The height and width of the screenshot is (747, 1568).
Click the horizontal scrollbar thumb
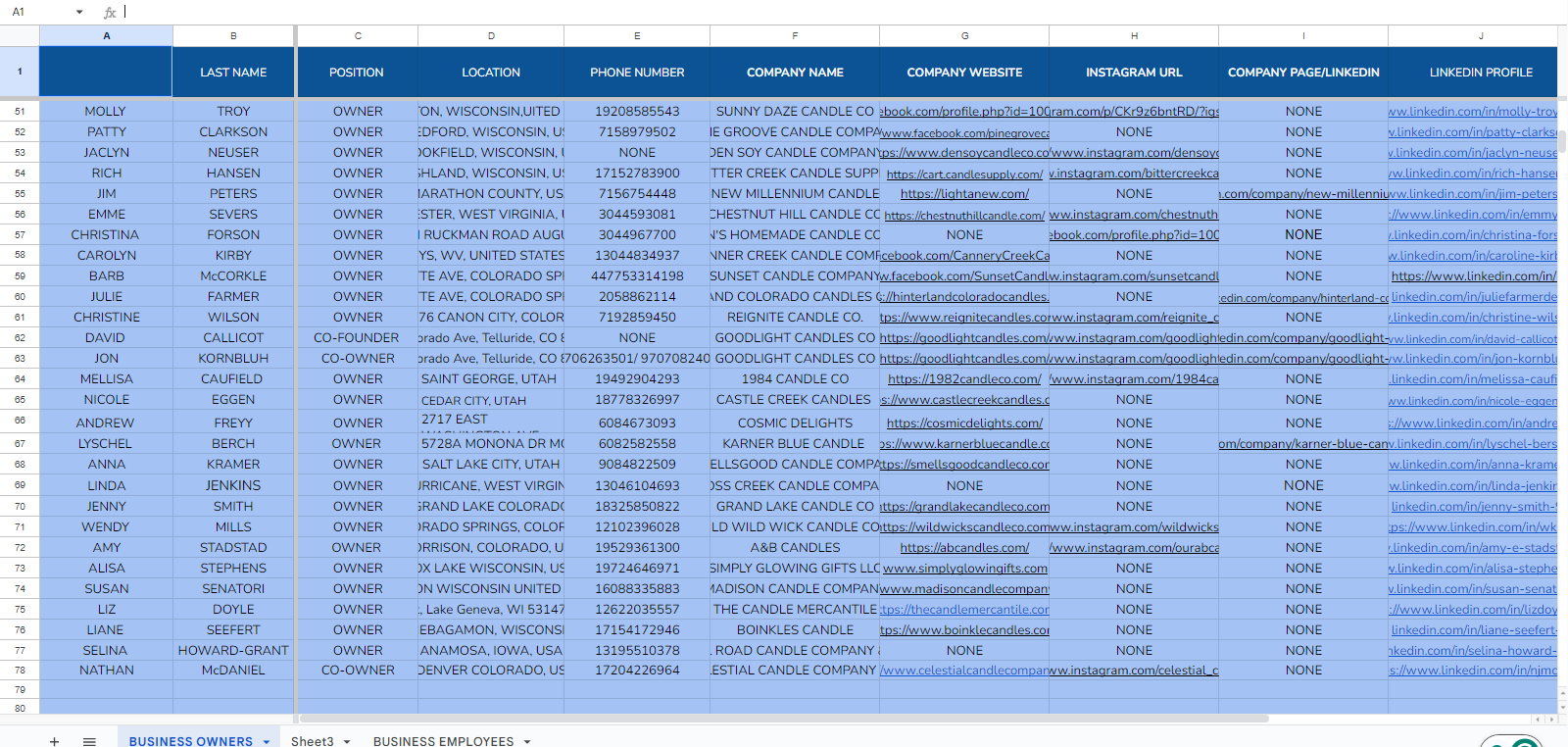[x=784, y=719]
